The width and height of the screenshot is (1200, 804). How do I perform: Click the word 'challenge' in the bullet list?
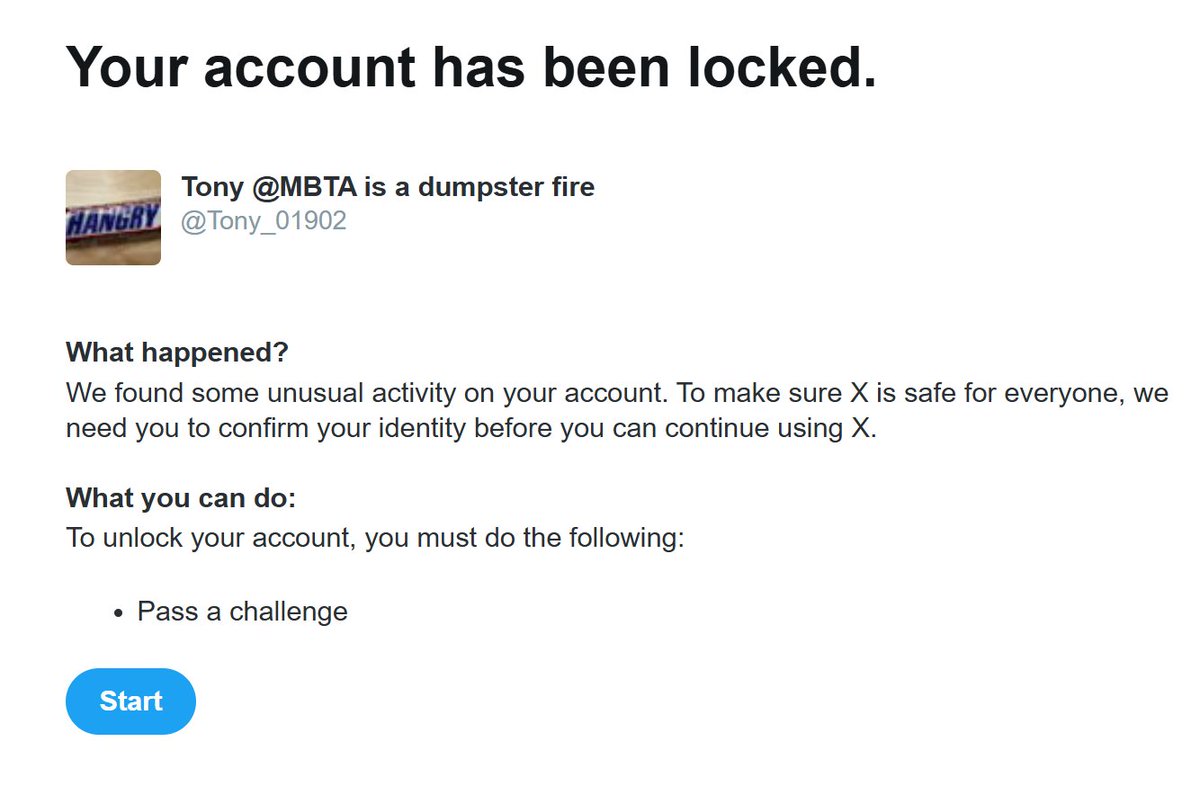[x=289, y=611]
